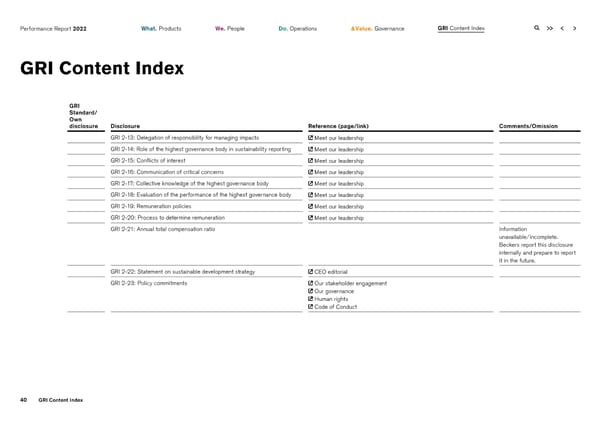600x424 pixels.
Task: Select text GRI 2-15: Conflicts of interest
Action: tap(148, 160)
